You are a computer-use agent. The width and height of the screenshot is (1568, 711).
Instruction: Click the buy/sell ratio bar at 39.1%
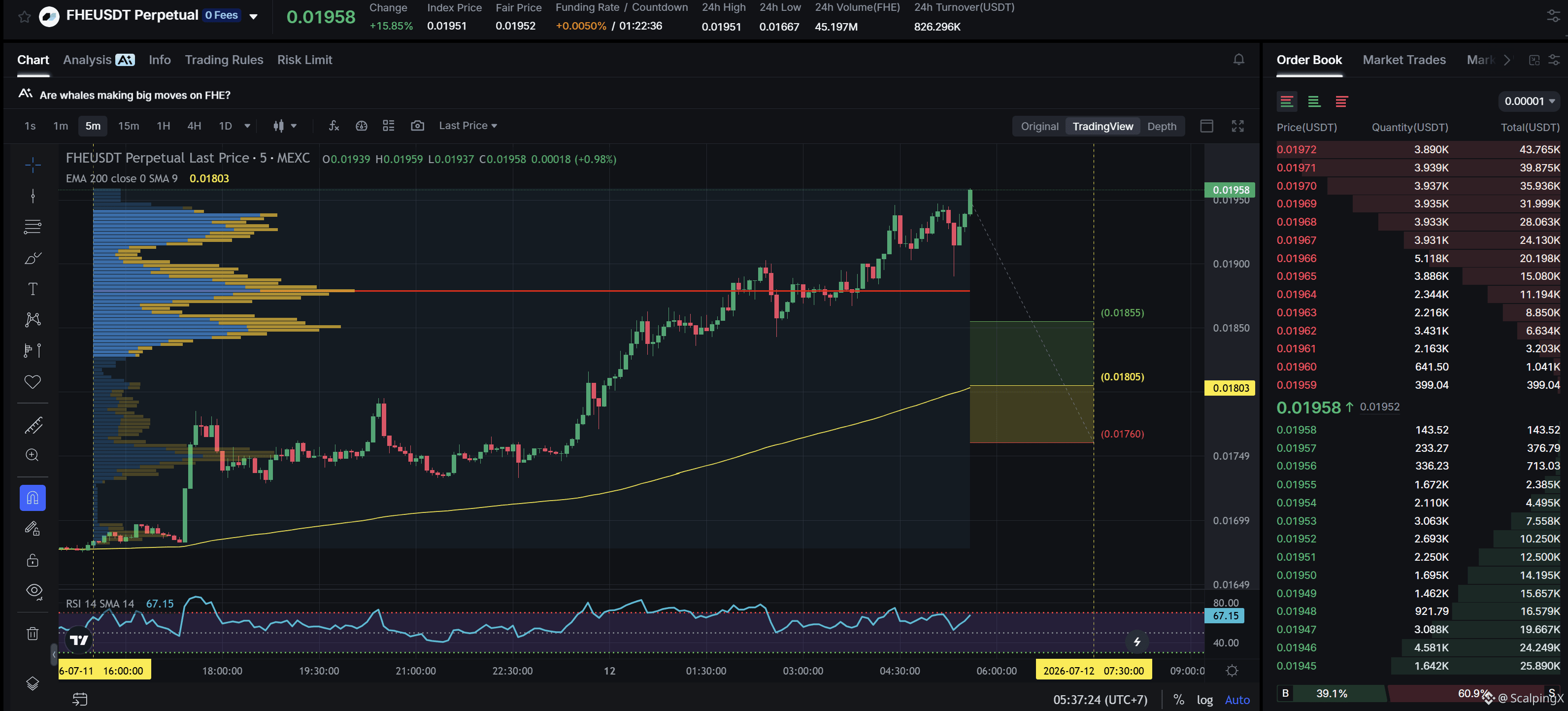click(x=1331, y=693)
